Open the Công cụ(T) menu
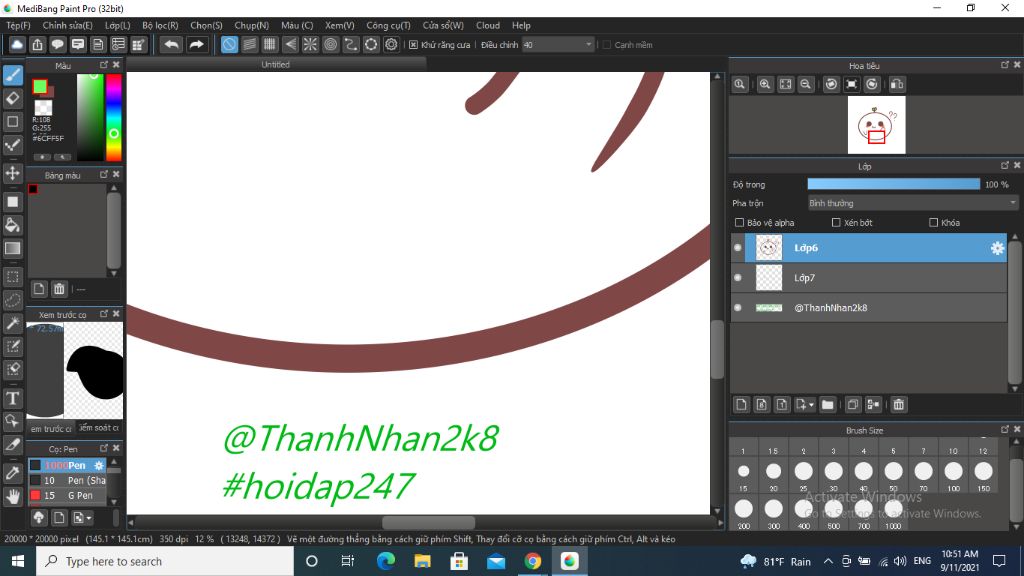The image size is (1024, 576). point(389,25)
